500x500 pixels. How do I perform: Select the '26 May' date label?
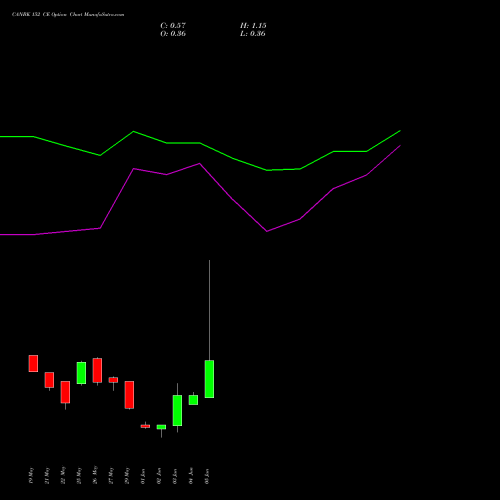[x=95, y=476]
